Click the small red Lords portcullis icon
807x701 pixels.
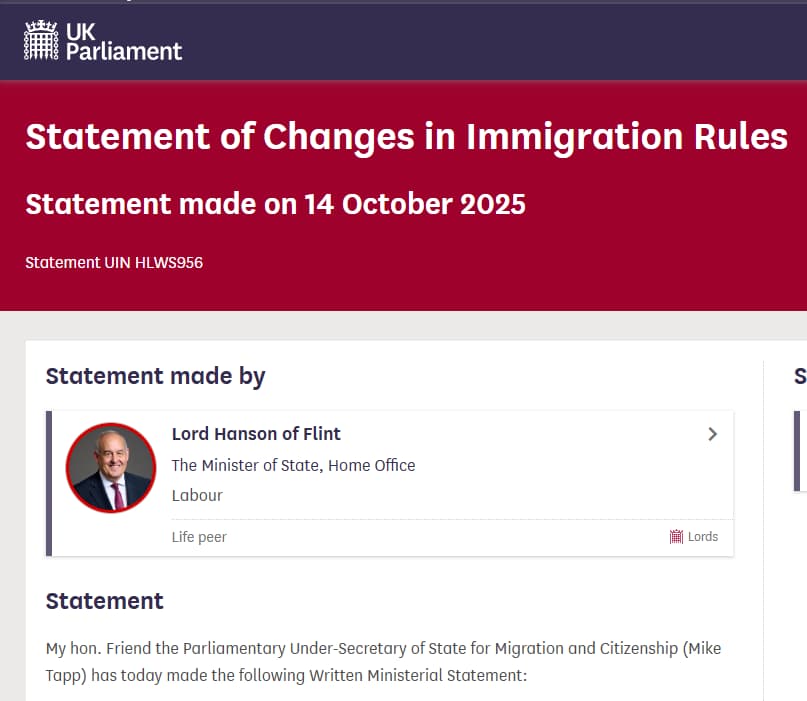(676, 537)
